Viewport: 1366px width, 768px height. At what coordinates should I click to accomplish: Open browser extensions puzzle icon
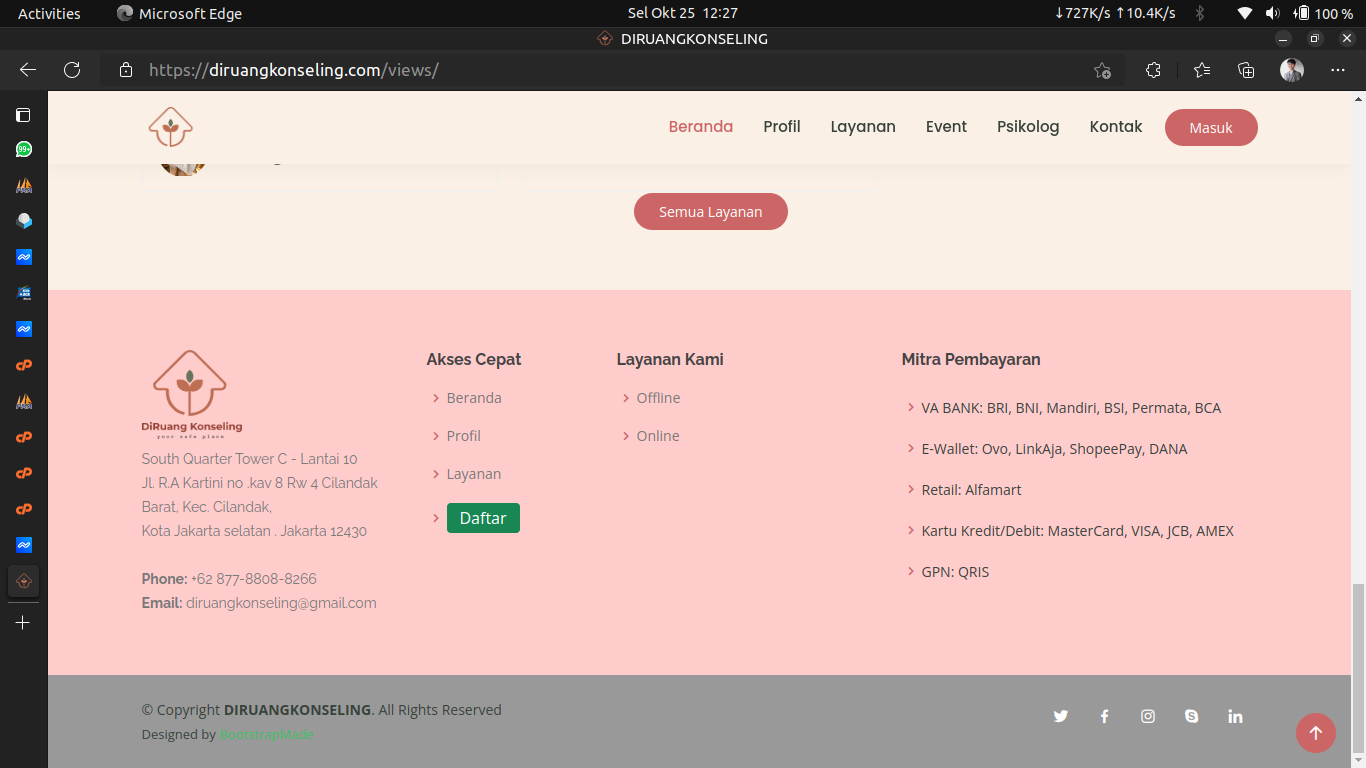pyautogui.click(x=1153, y=70)
